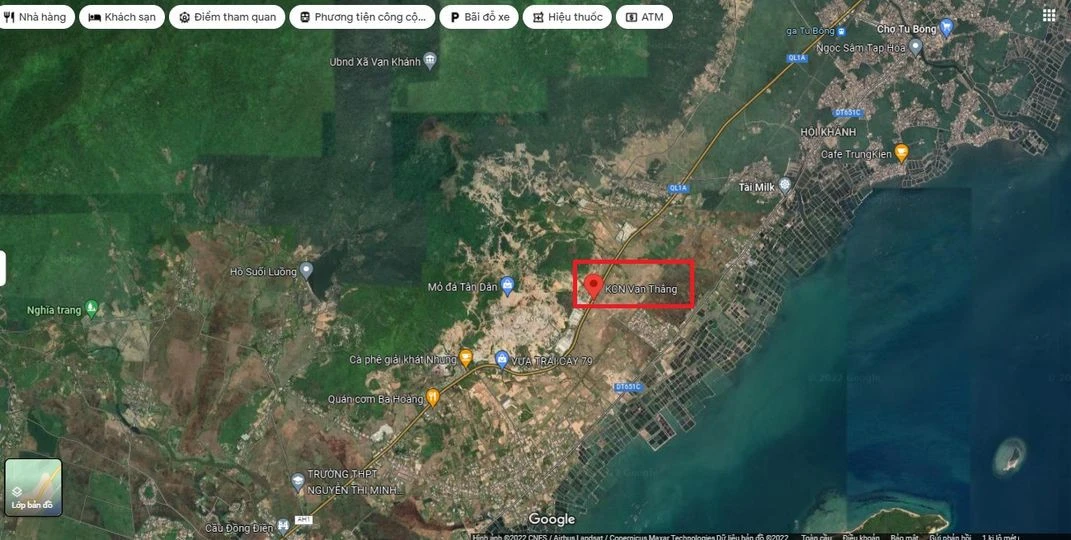Open the Bảo mật privacy link
This screenshot has height=540, width=1071.
902,537
